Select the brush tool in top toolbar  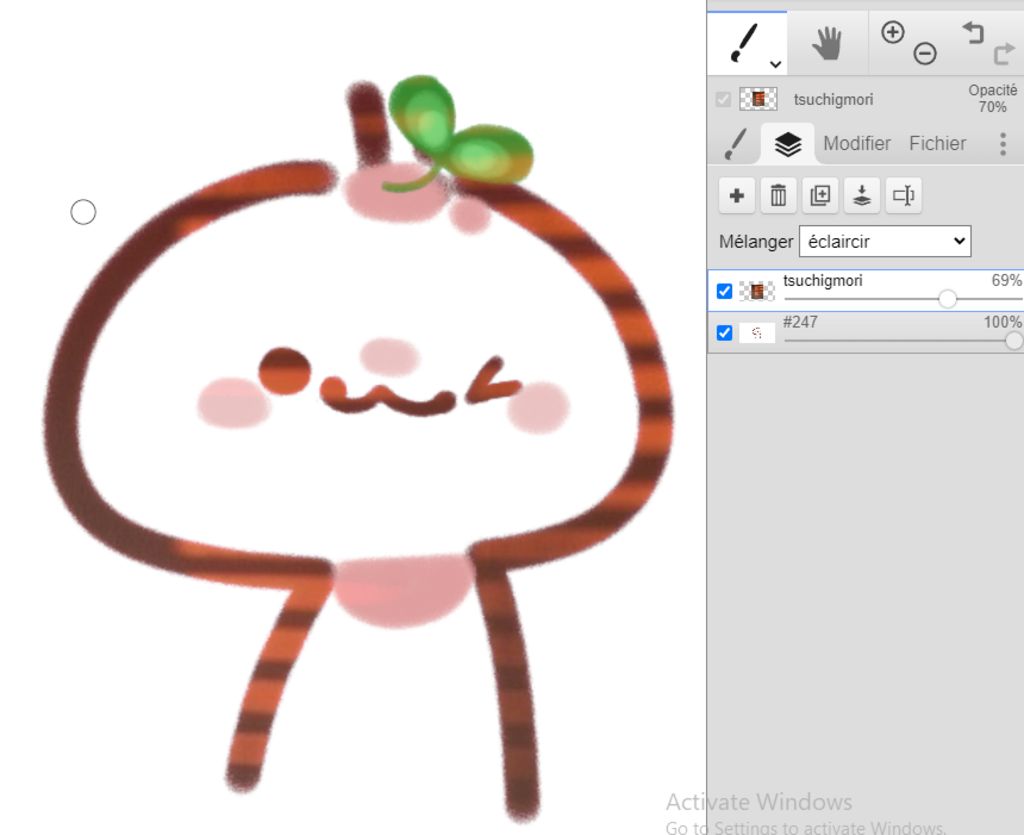744,43
